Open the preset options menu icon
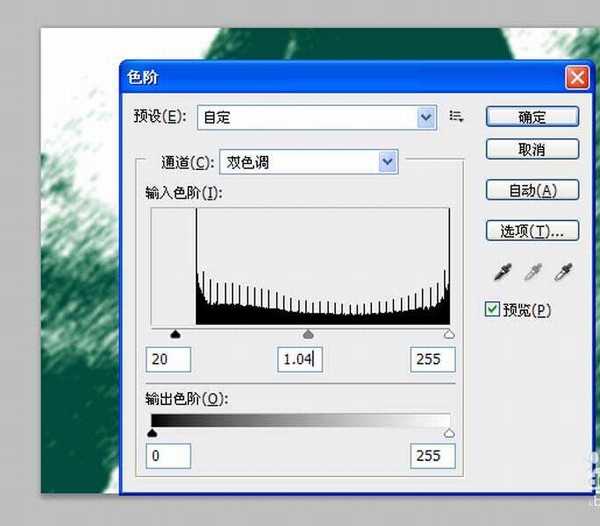This screenshot has width=600, height=526. click(x=456, y=117)
